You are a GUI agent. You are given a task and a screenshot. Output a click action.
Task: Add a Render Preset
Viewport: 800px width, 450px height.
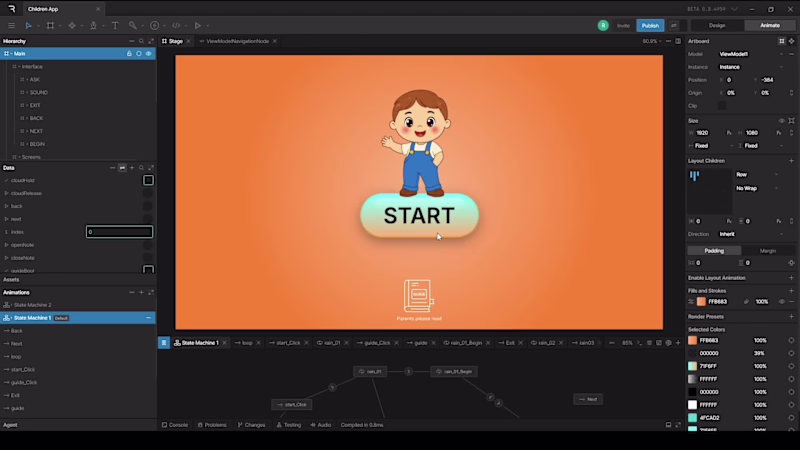pyautogui.click(x=791, y=317)
